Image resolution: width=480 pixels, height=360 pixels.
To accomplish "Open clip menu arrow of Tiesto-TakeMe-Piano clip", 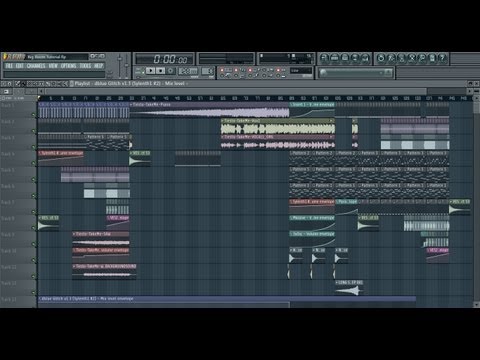I will [x=131, y=105].
